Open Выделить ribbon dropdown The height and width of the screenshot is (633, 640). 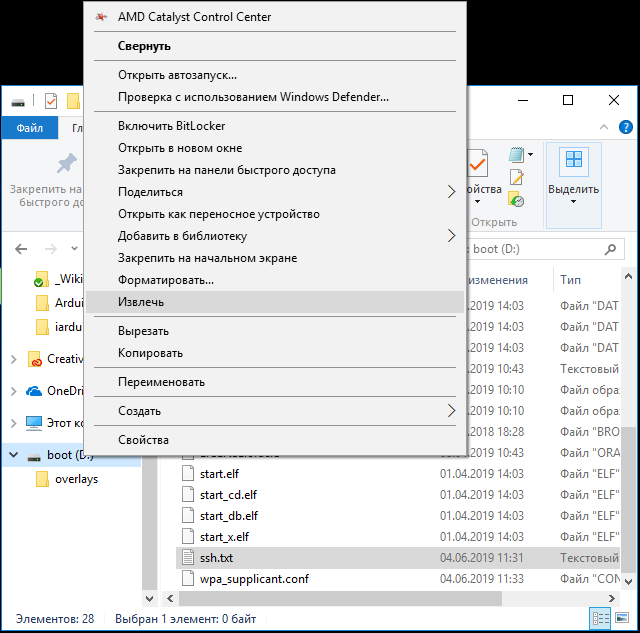tap(573, 185)
